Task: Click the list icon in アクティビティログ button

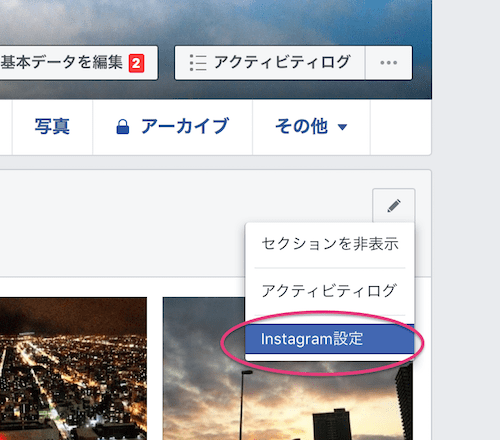Action: tap(198, 63)
